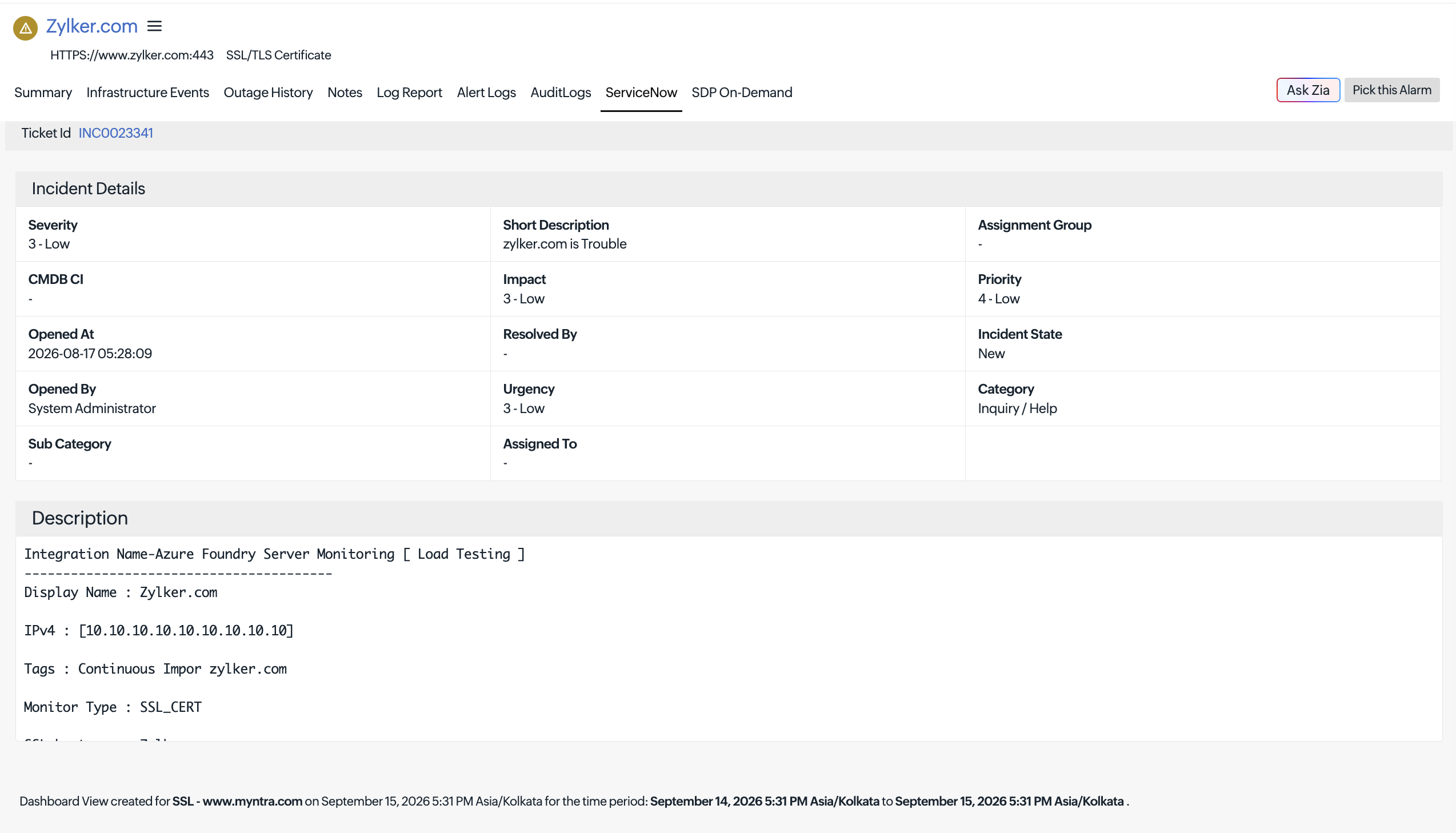The width and height of the screenshot is (1456, 833).
Task: Click the Resolved By label
Action: [x=540, y=334]
